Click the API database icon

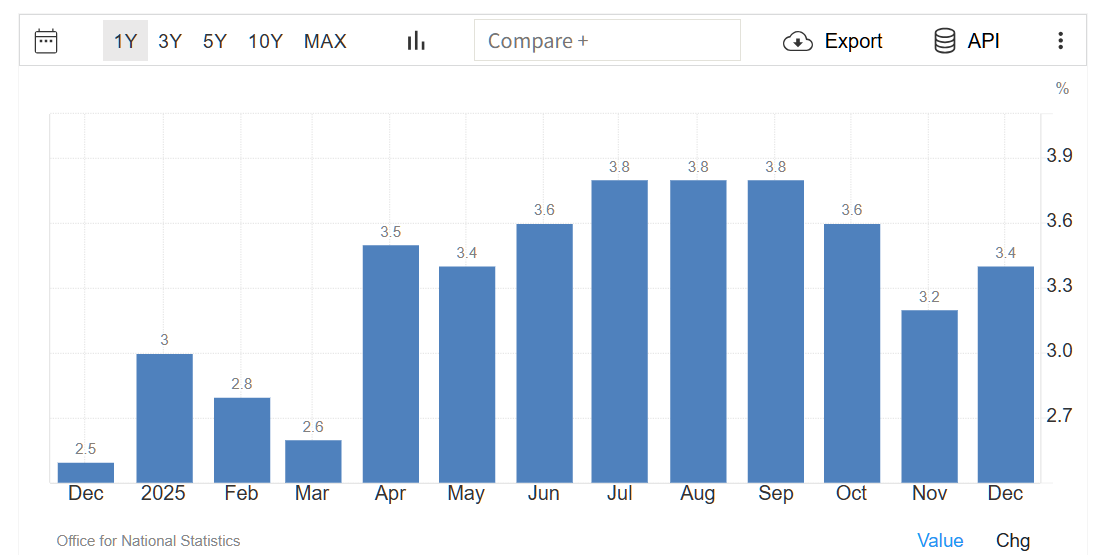click(x=944, y=41)
